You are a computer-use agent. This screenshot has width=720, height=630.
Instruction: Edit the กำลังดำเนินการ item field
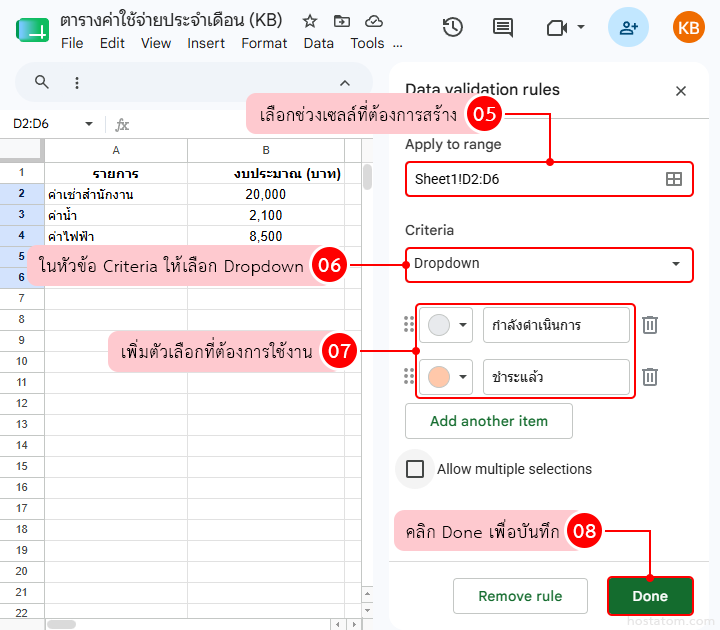(x=556, y=325)
